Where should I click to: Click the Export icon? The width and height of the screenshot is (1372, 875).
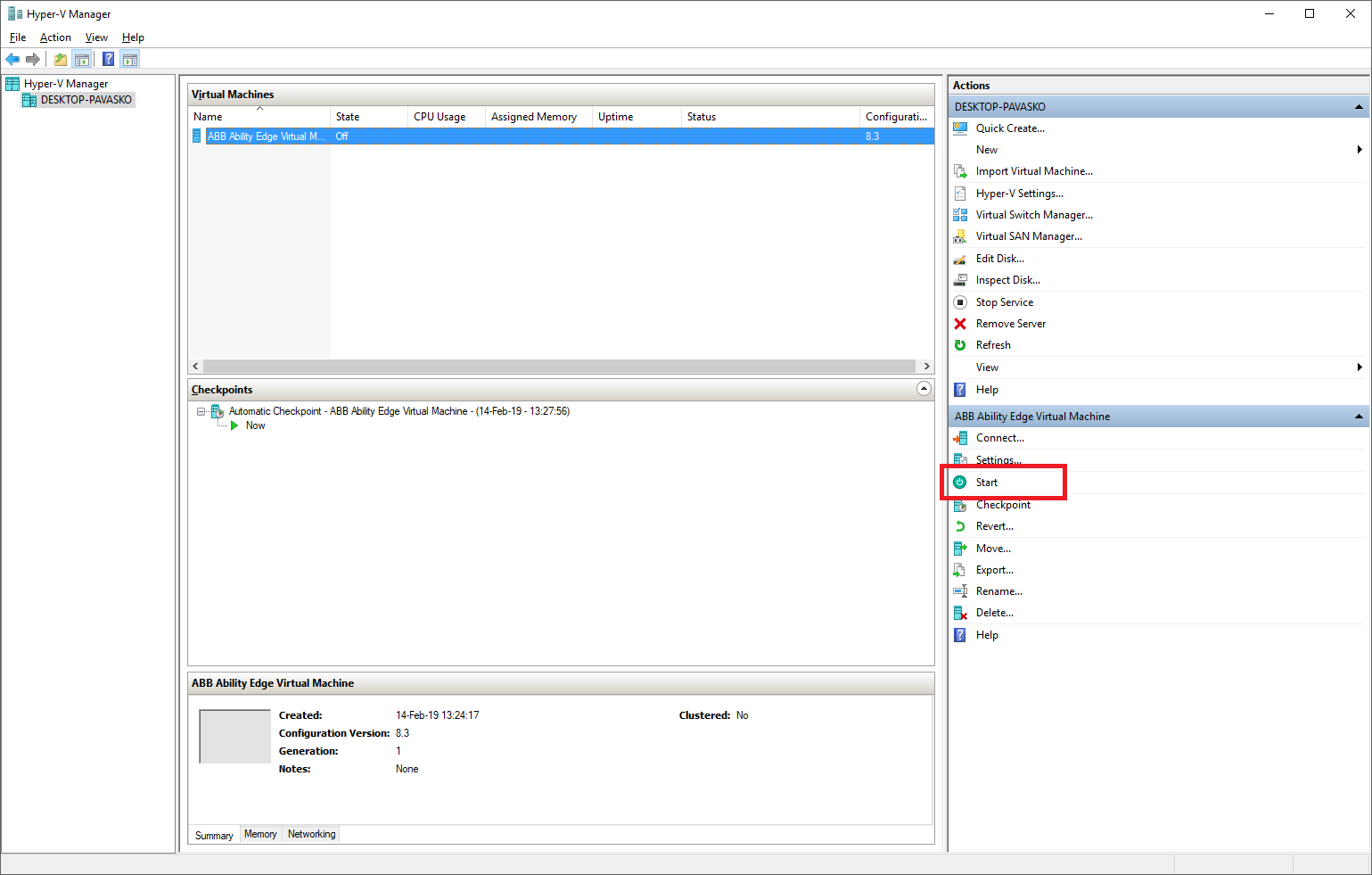[960, 570]
